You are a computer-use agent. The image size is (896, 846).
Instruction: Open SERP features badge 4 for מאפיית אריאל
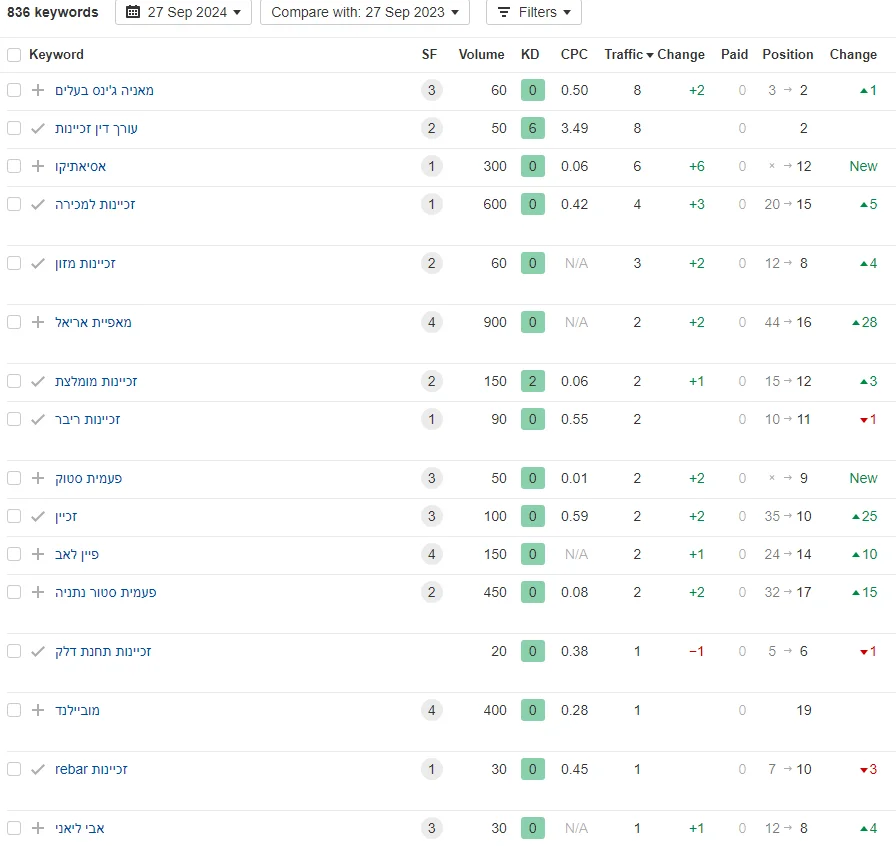point(431,322)
